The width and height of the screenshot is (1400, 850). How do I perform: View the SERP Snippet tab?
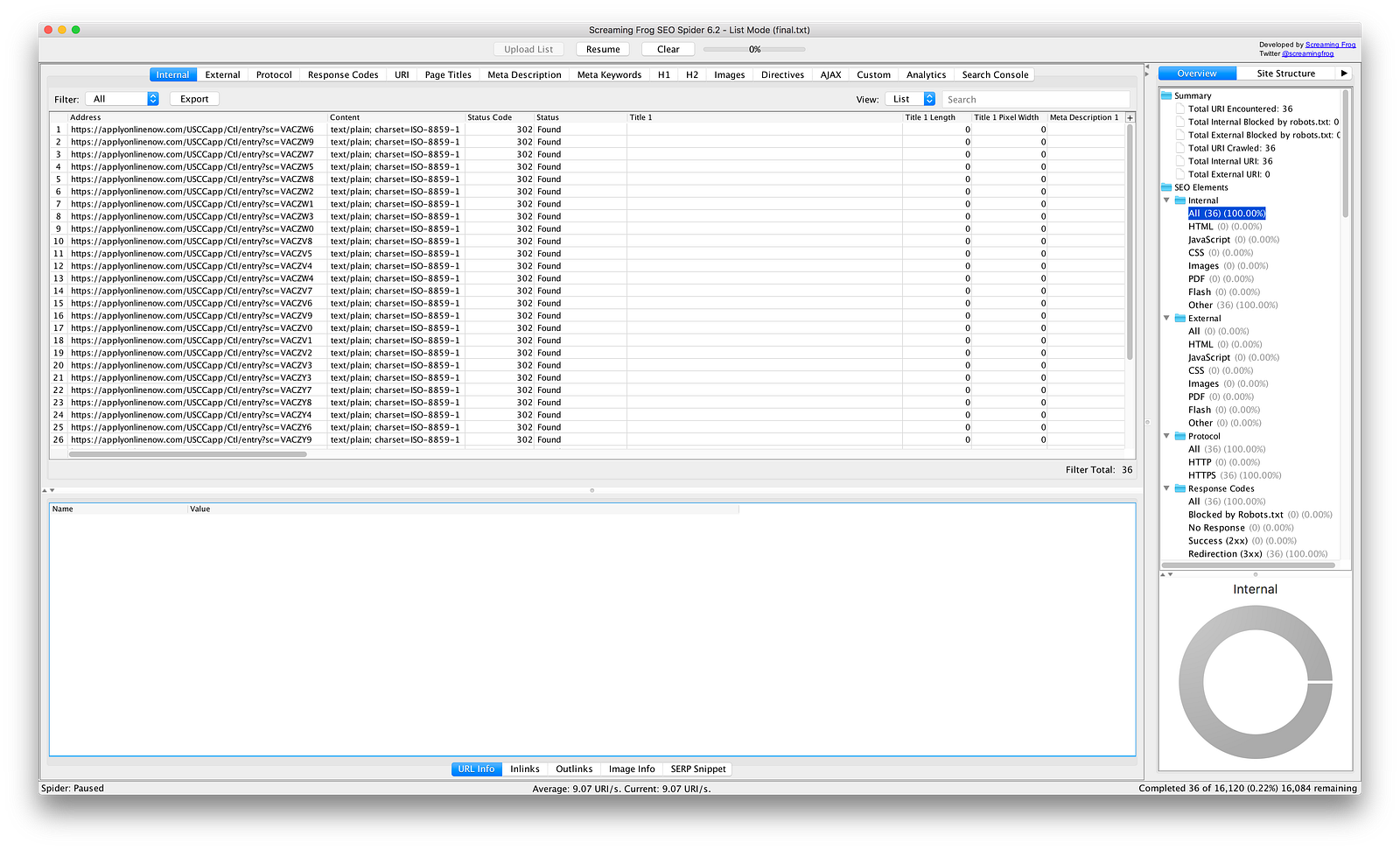(698, 769)
